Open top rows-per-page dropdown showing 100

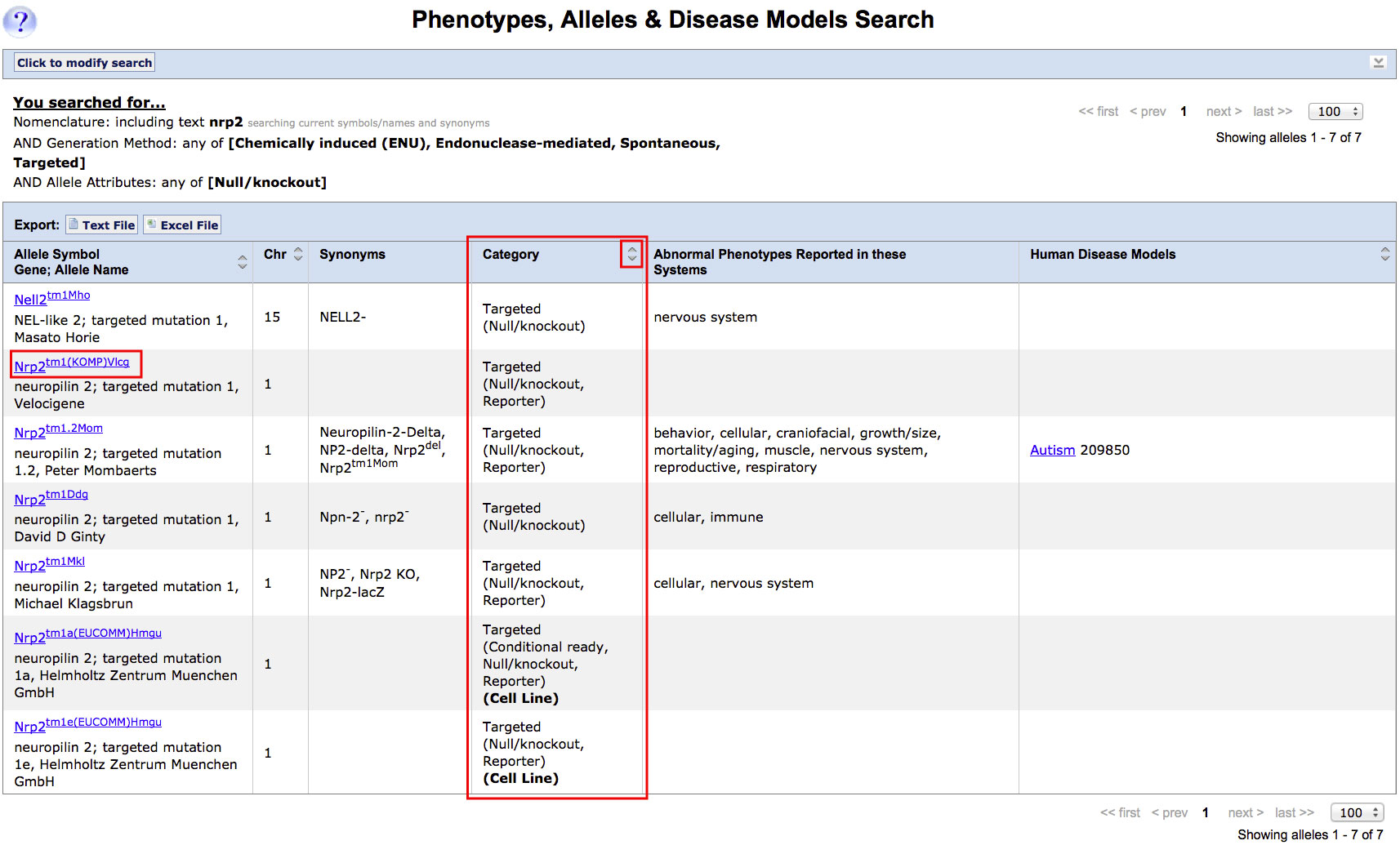click(1335, 112)
